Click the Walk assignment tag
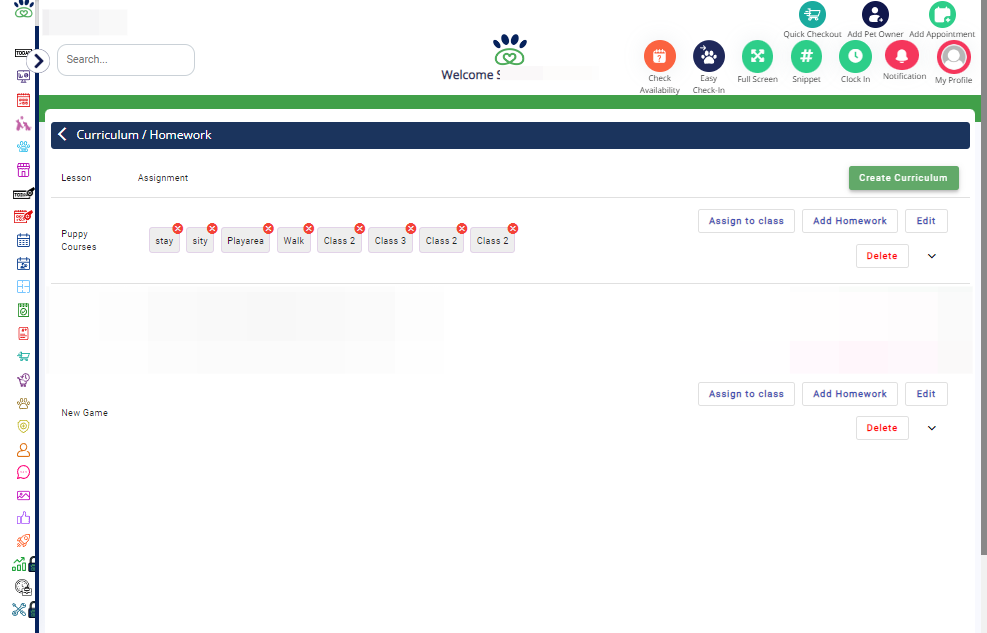Screen dimensions: 987x633 pyautogui.click(x=293, y=241)
